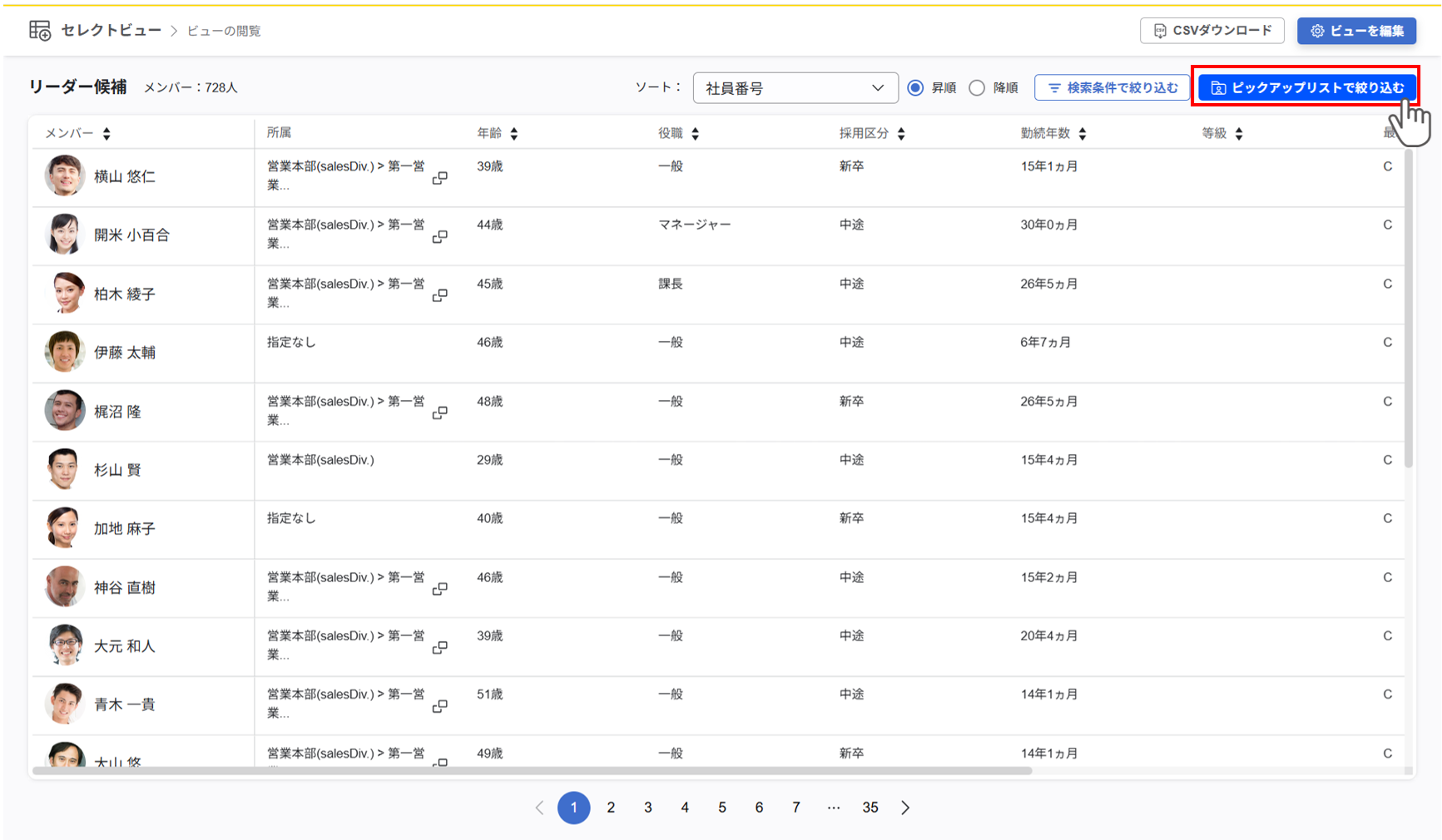Click ピックアップリストで絞り込む button

[x=1306, y=87]
